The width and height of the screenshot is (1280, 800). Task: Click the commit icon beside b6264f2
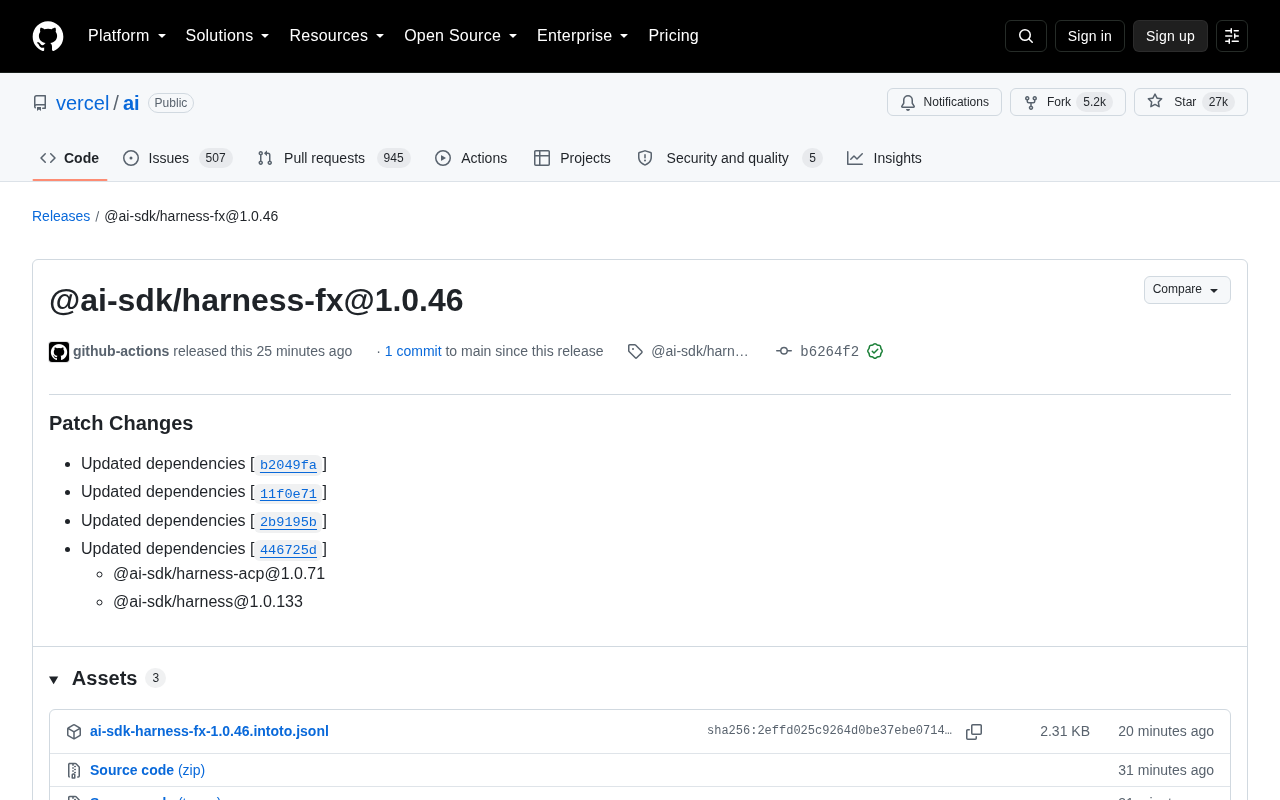pos(784,351)
